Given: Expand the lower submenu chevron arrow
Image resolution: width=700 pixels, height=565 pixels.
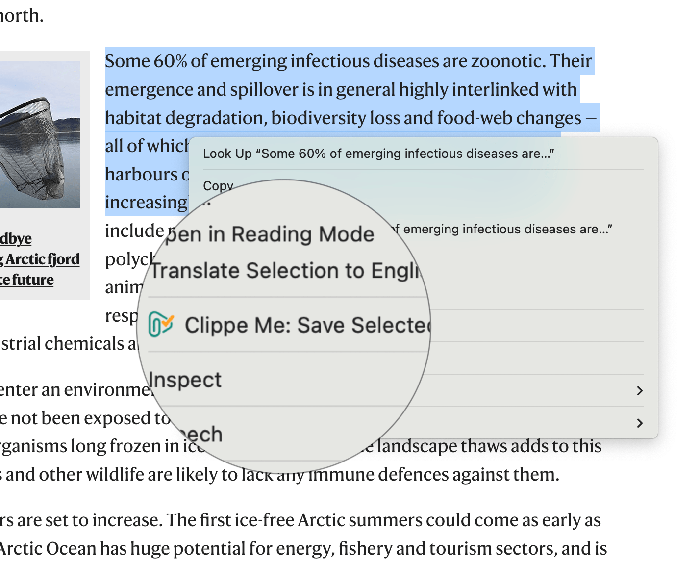Looking at the screenshot, I should coord(639,424).
